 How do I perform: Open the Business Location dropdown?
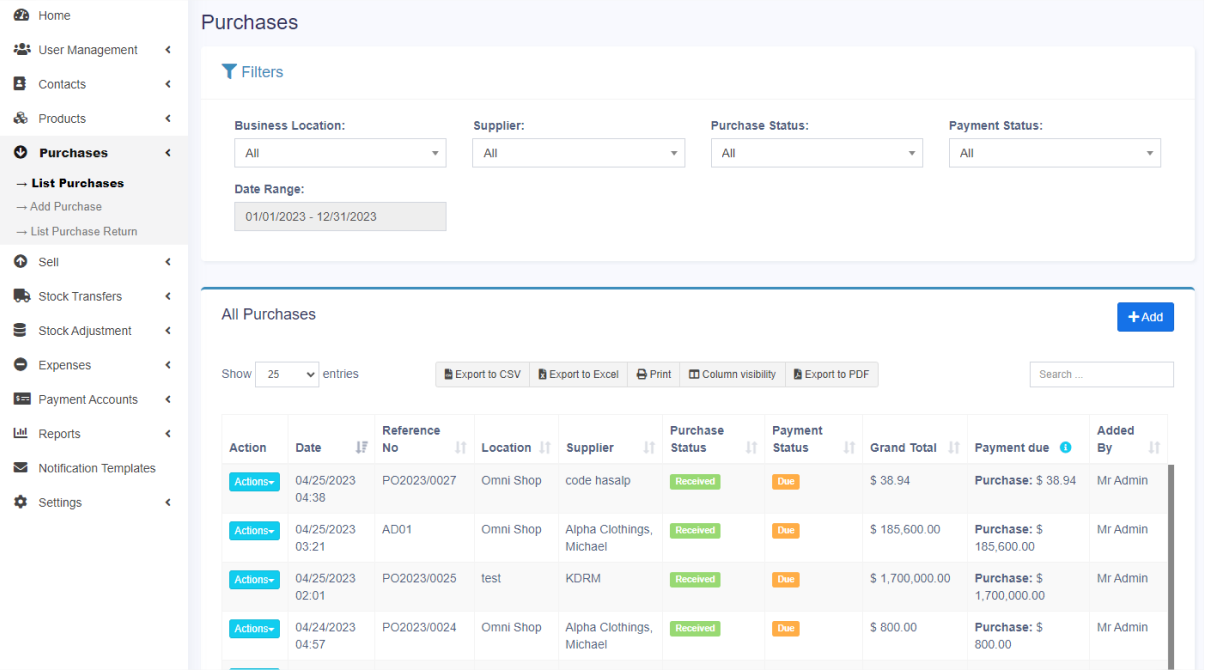click(x=340, y=153)
